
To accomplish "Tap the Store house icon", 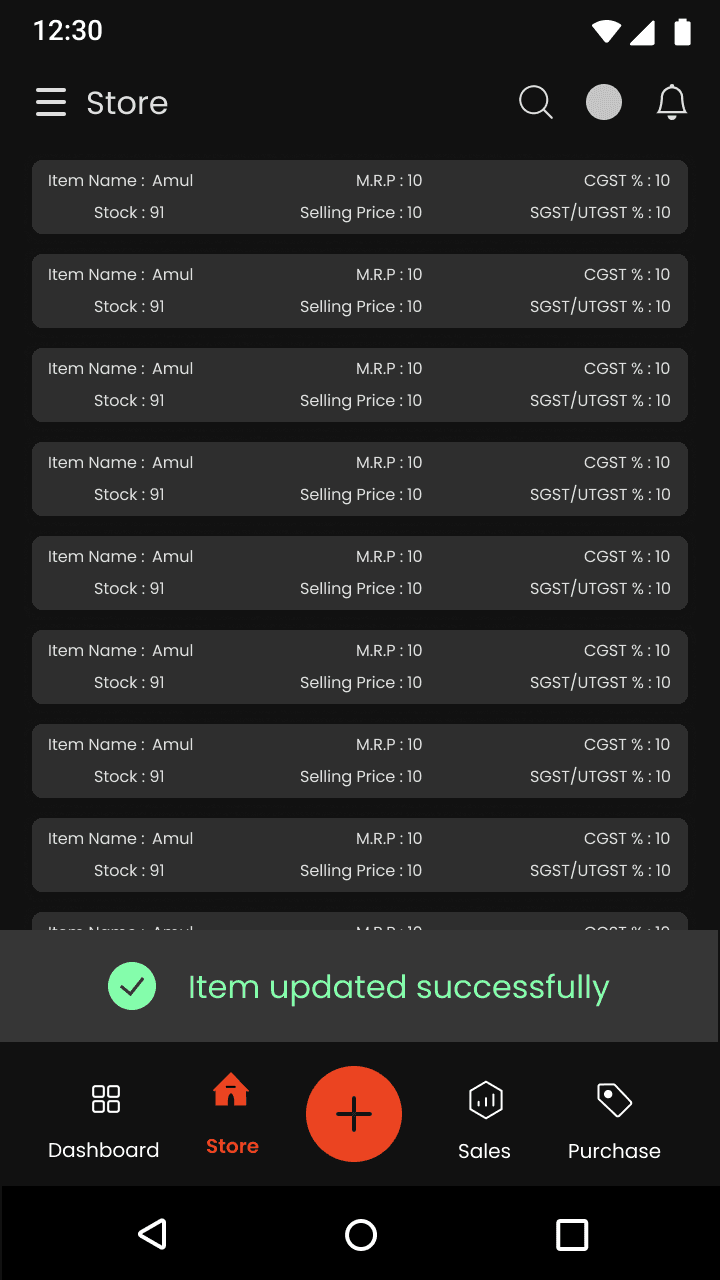I will click(231, 1091).
